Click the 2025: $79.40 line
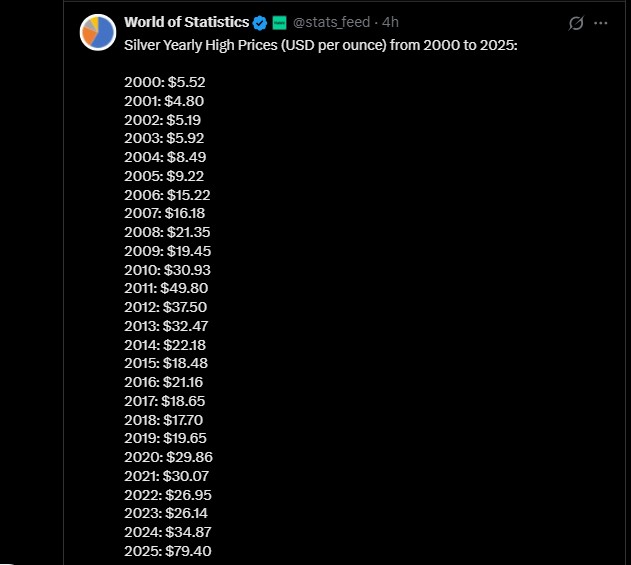 pos(167,551)
